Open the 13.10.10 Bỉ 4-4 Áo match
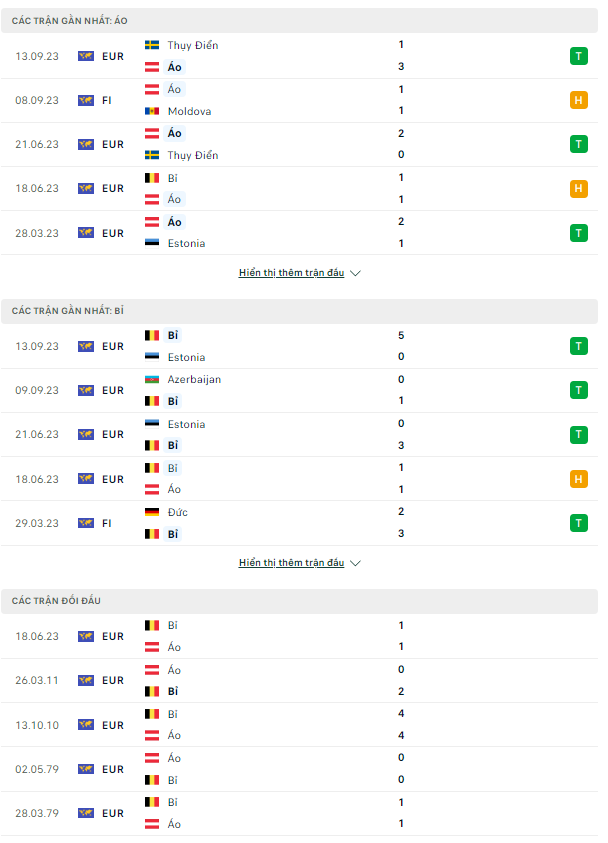This screenshot has width=608, height=843. click(x=299, y=725)
